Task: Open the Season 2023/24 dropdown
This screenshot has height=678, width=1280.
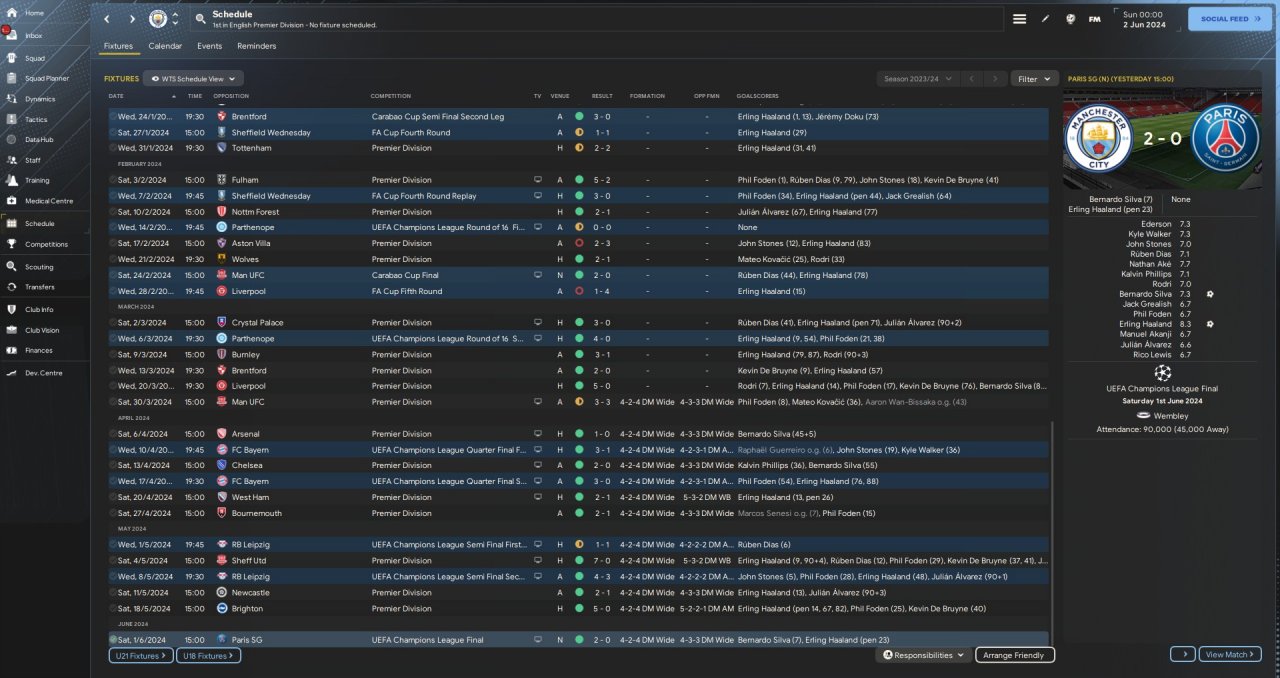Action: [917, 78]
